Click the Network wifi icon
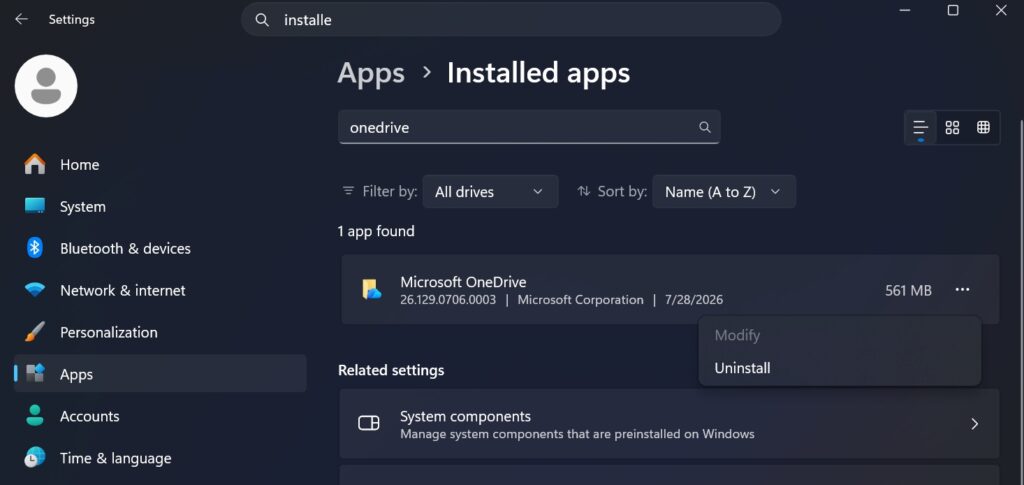This screenshot has height=485, width=1024. coord(35,290)
